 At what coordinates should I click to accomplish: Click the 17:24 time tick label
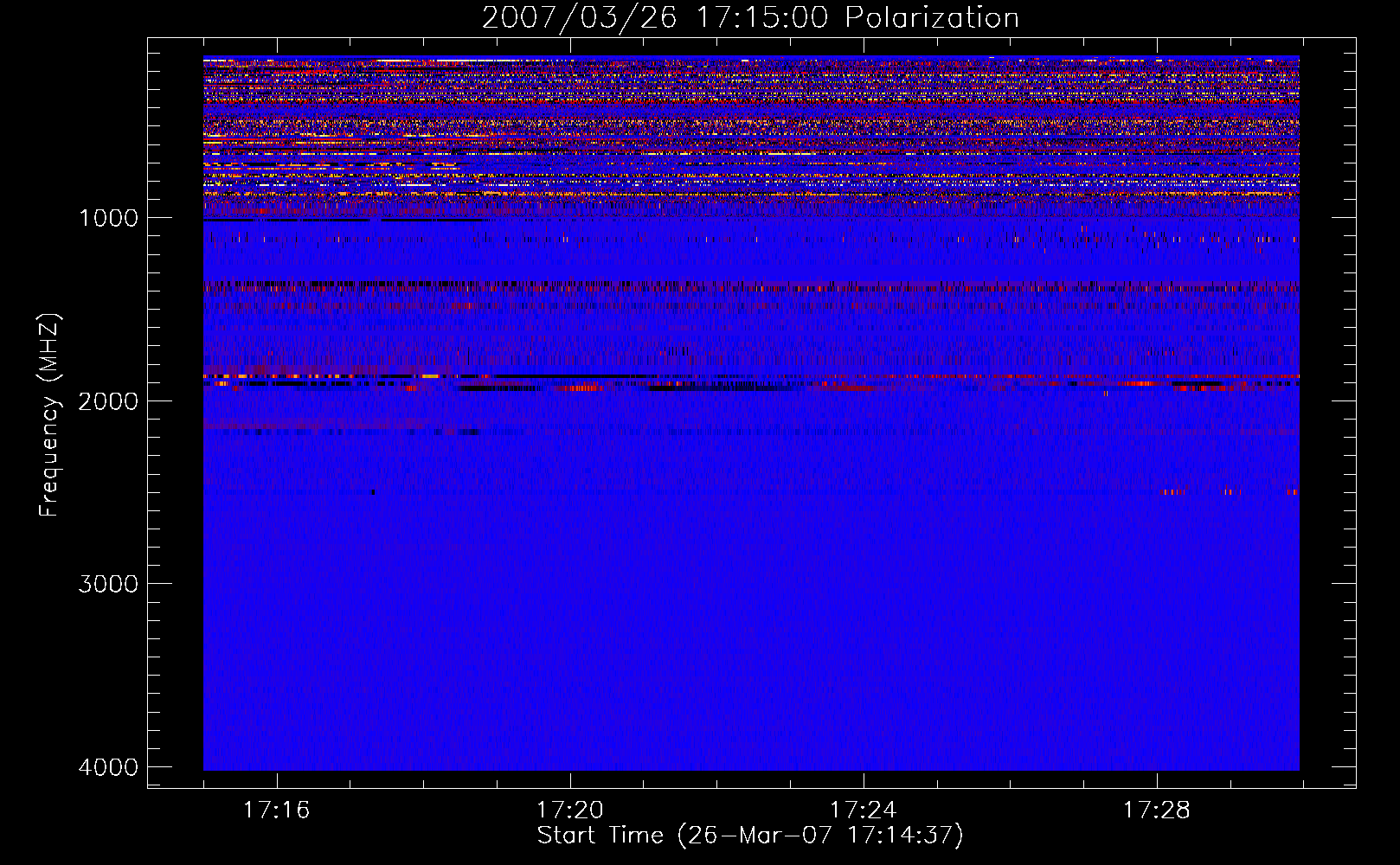(864, 811)
